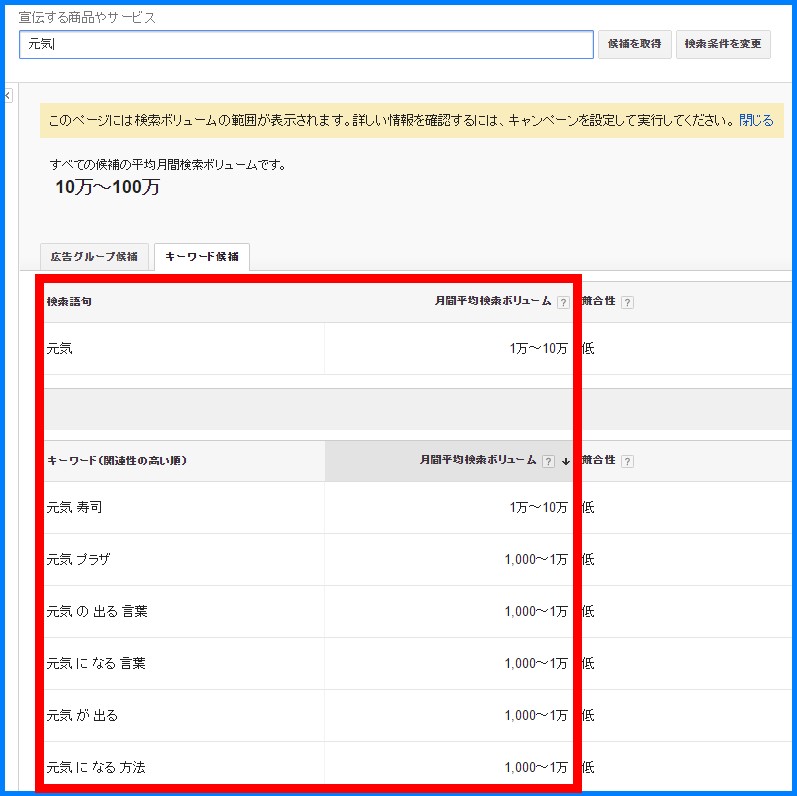
Task: Open 競合性 help icon in keyword table
Action: coord(627,461)
